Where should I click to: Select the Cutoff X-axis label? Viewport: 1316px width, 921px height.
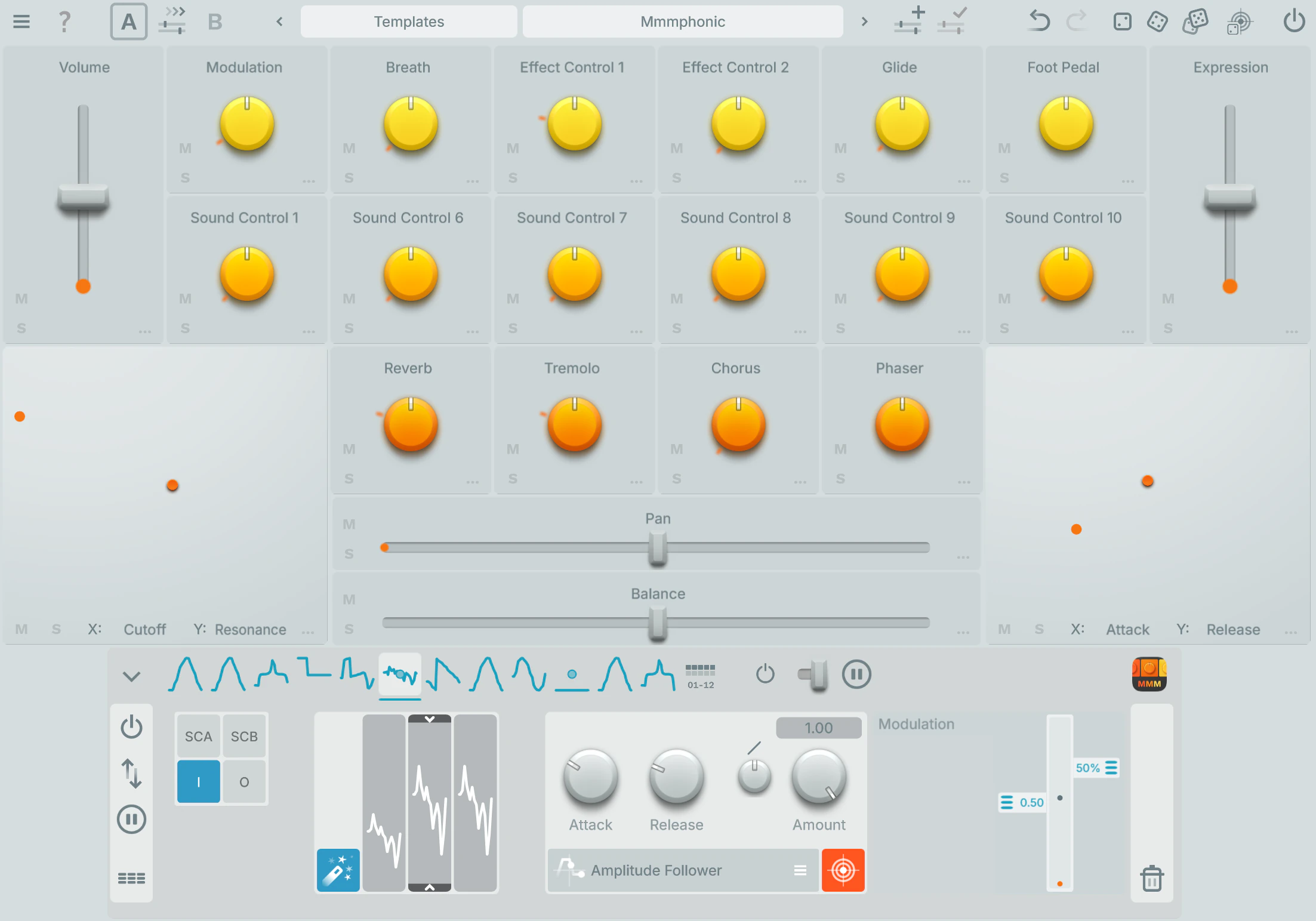(144, 630)
